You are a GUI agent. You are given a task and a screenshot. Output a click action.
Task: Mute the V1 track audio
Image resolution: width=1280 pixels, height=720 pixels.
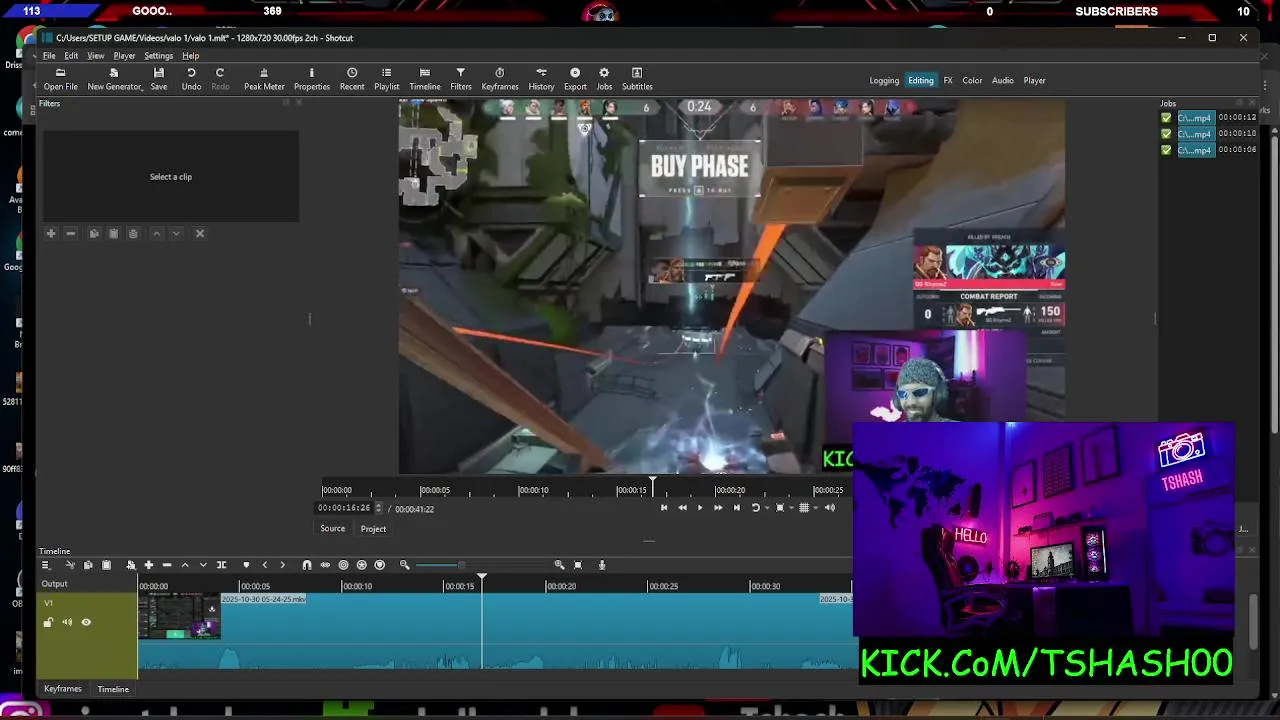67,622
